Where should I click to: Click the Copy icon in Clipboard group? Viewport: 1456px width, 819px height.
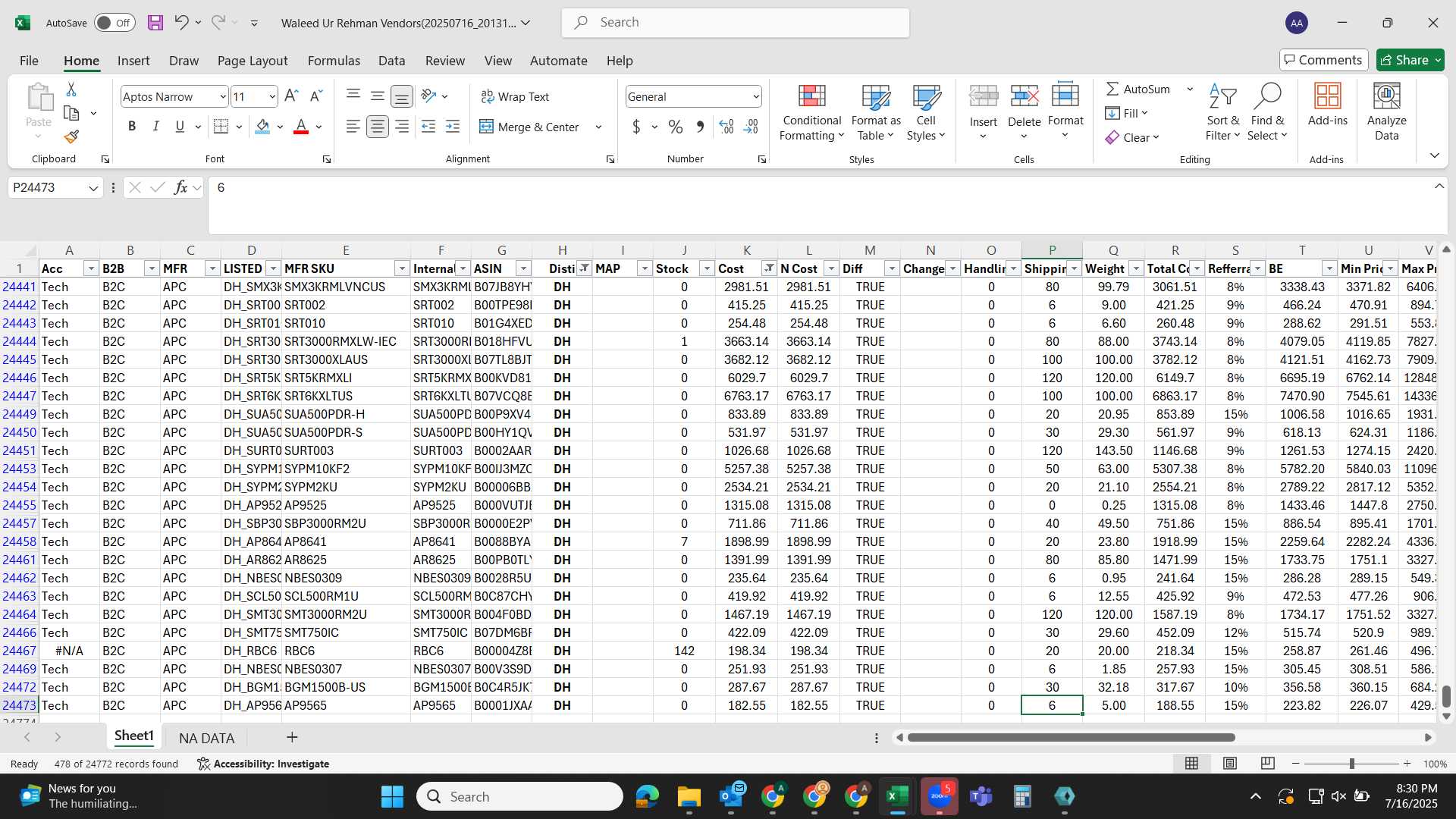coord(71,113)
